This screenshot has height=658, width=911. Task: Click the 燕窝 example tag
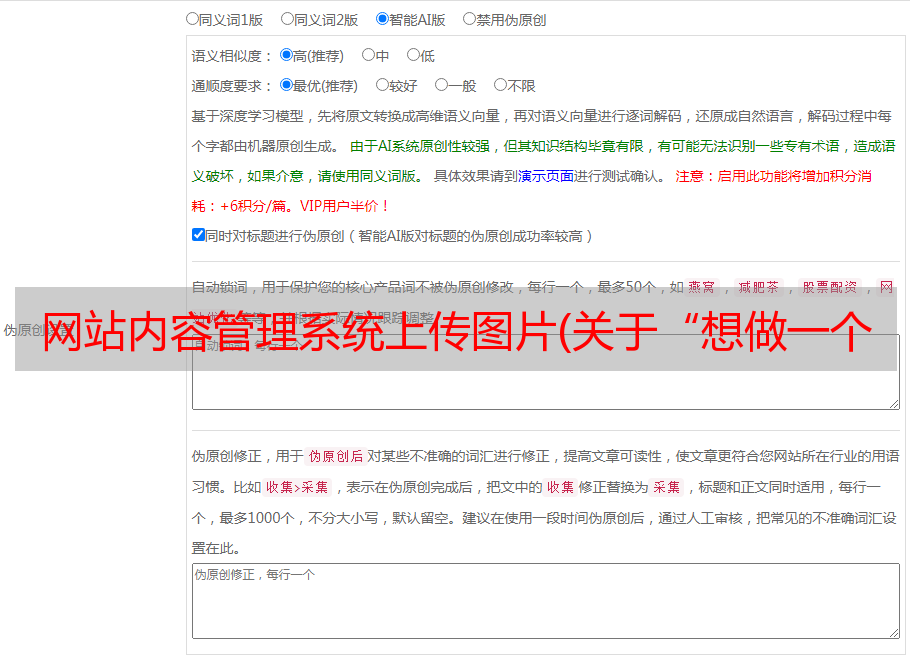tap(702, 287)
